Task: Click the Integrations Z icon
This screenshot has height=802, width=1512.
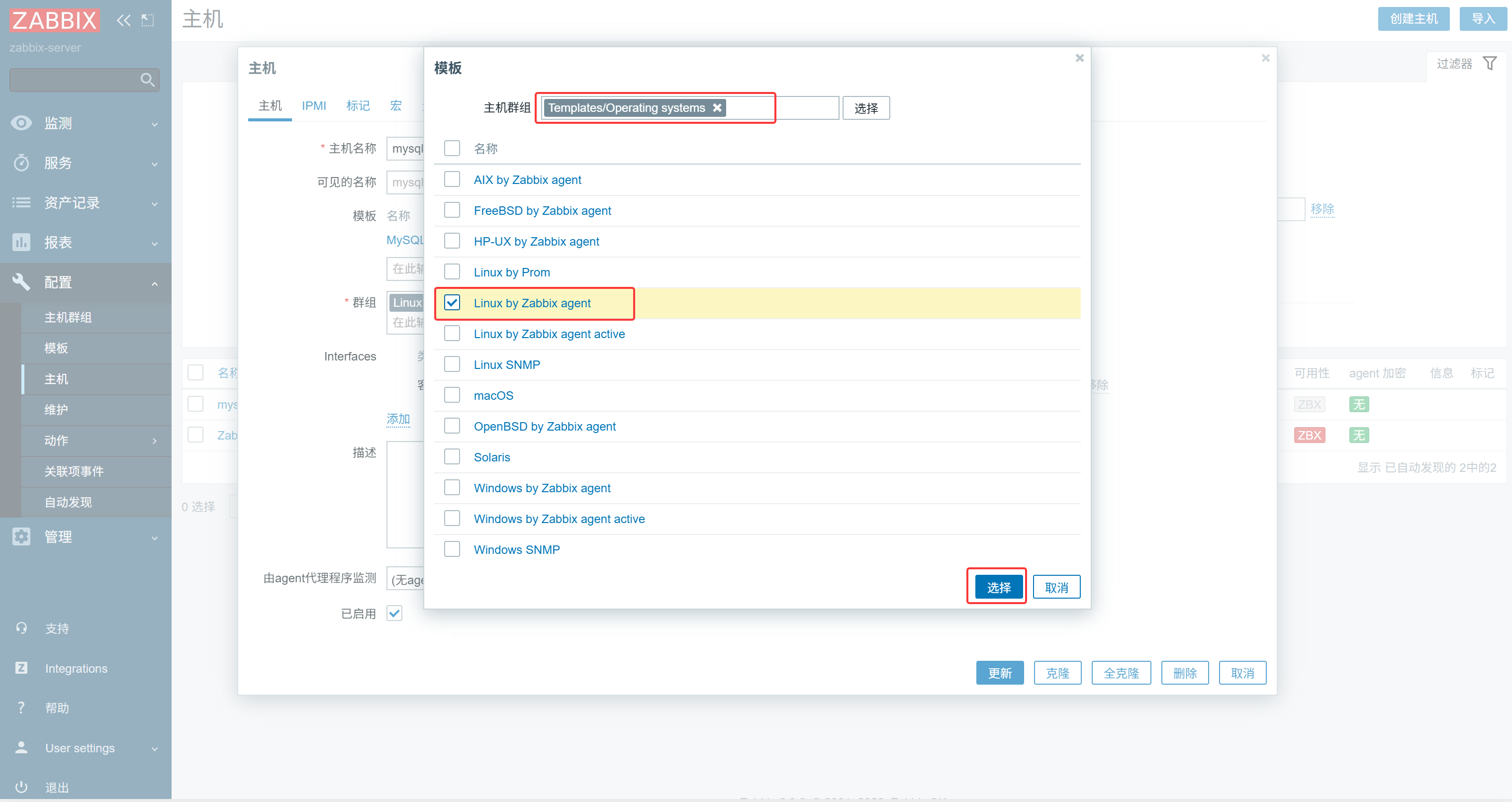Action: tap(22, 668)
